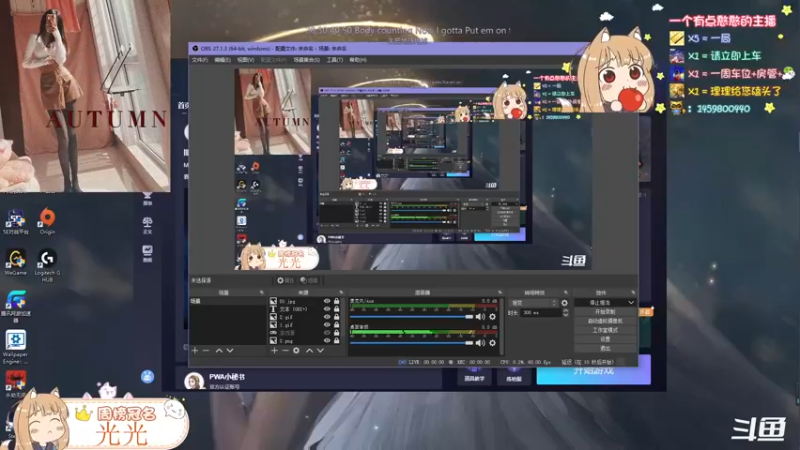Toggle visibility of 文本 (GDI+) source
The image size is (800, 450).
(x=327, y=309)
